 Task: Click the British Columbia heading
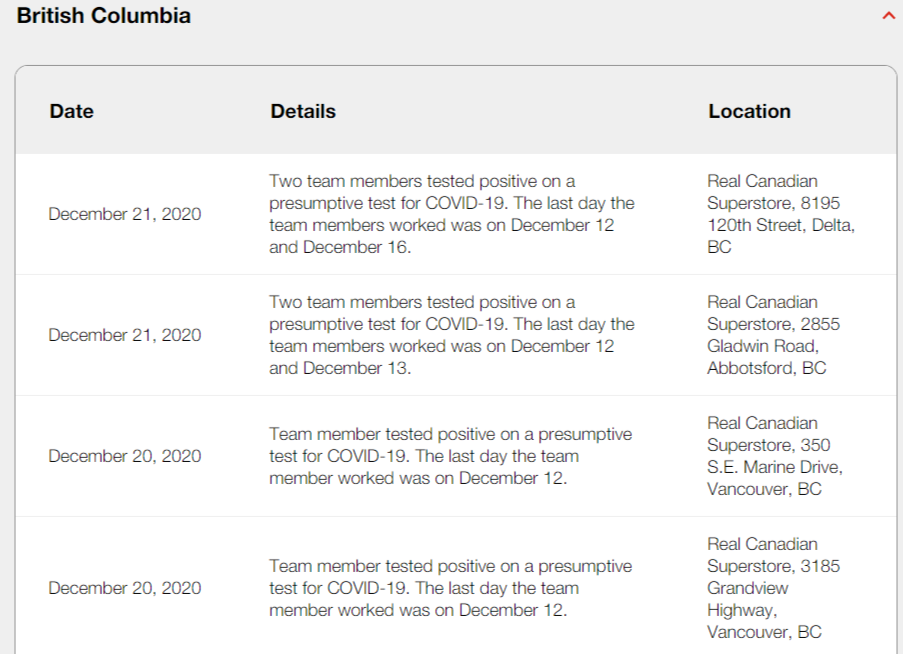click(x=104, y=16)
